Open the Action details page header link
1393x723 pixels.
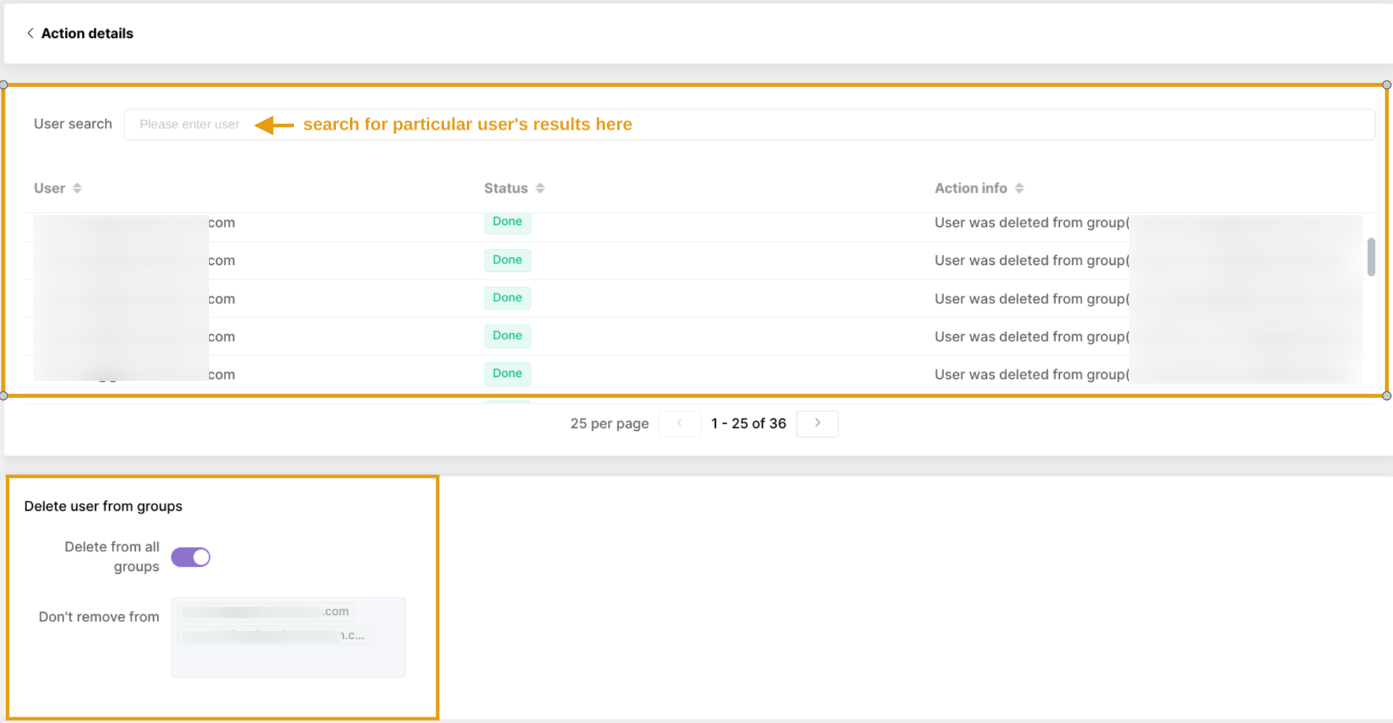point(88,33)
